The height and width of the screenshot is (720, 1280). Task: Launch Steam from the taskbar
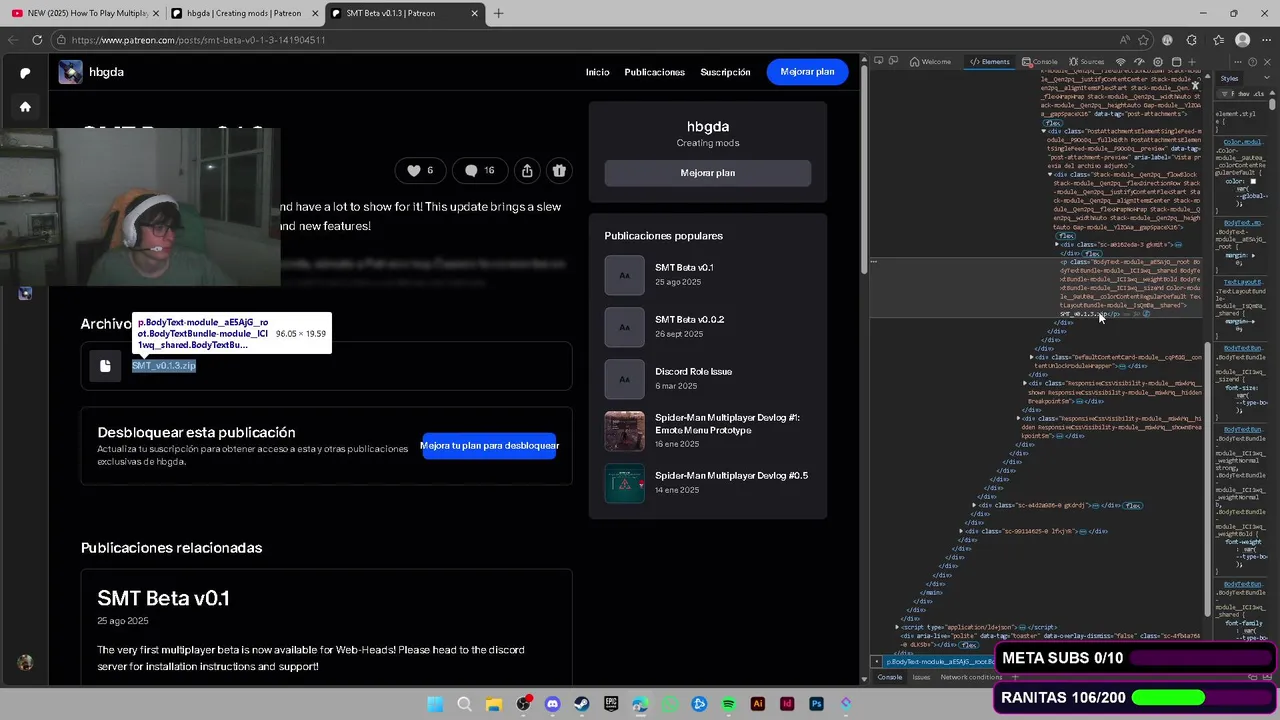pyautogui.click(x=581, y=704)
